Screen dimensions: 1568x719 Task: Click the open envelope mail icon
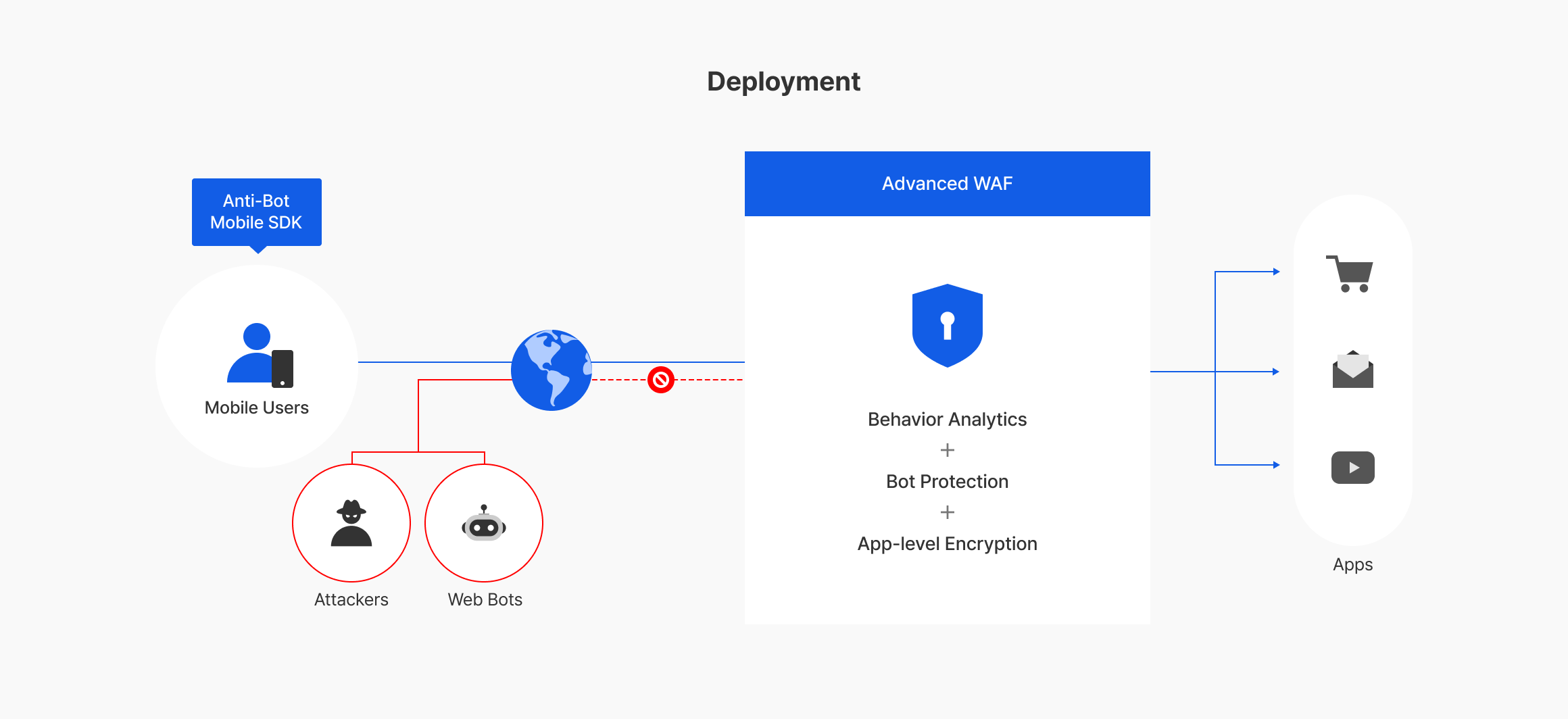[x=1352, y=370]
